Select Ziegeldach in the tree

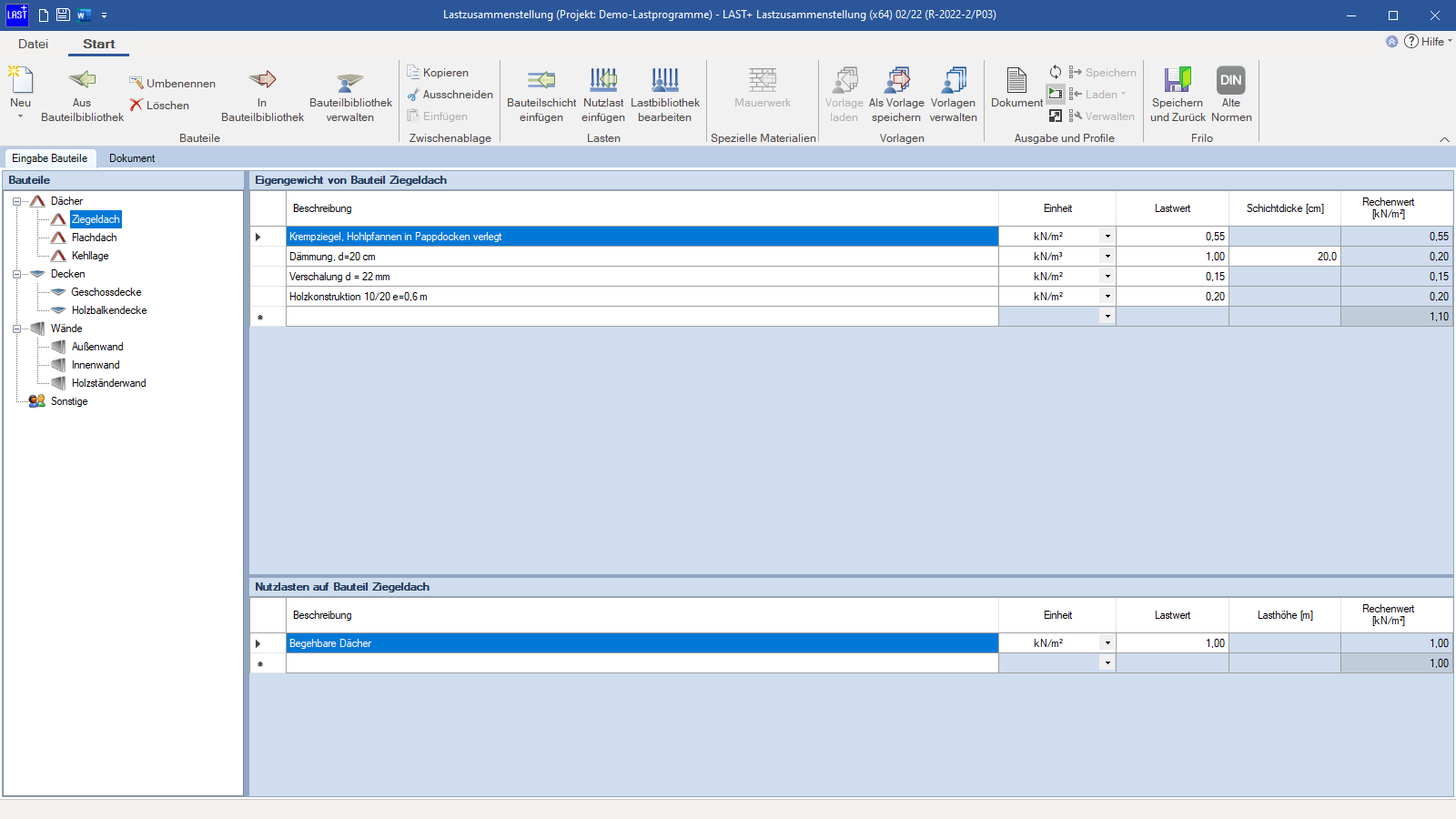pyautogui.click(x=96, y=219)
